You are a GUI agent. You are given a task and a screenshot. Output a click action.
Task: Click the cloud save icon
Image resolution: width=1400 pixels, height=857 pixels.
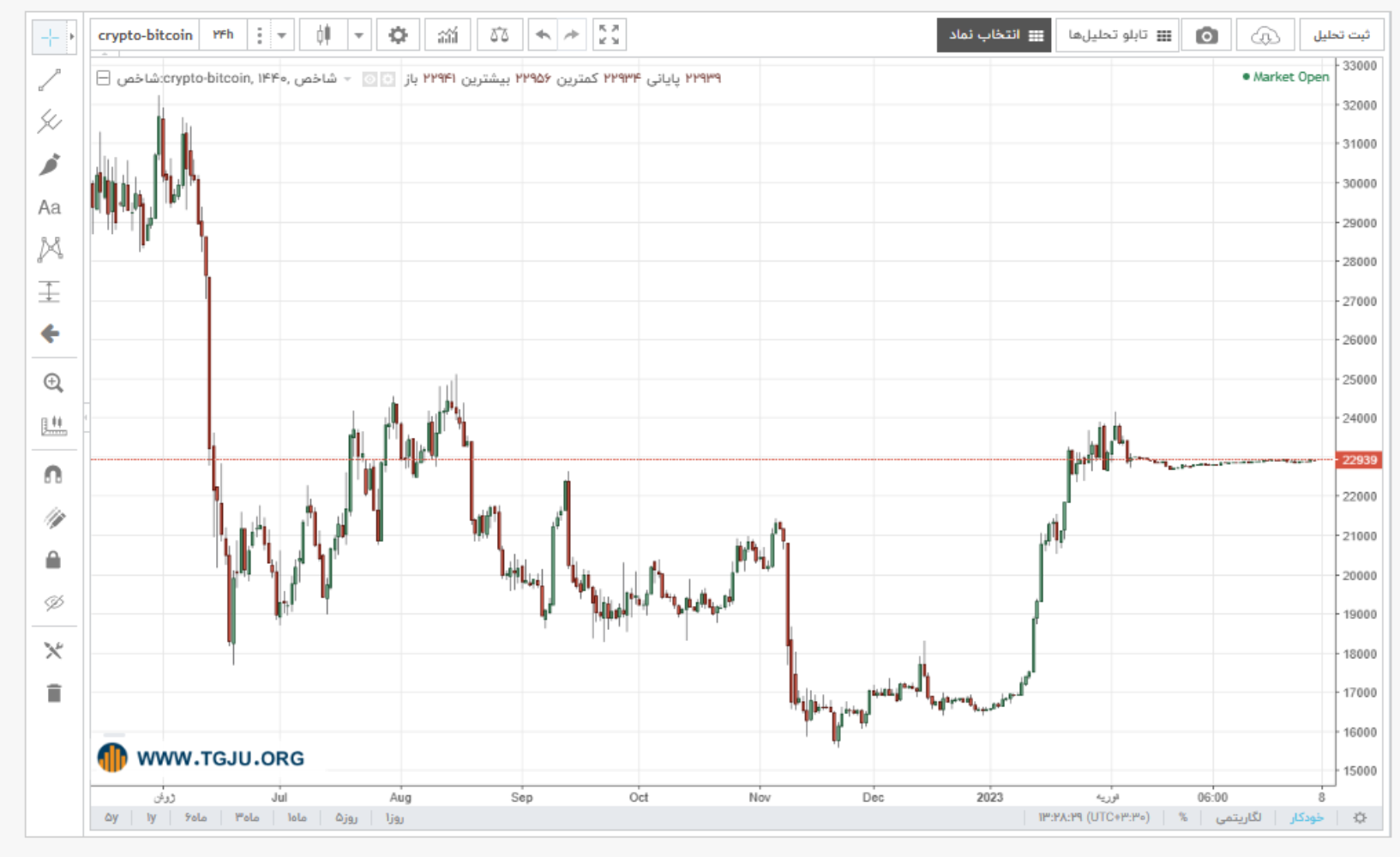(x=1265, y=35)
